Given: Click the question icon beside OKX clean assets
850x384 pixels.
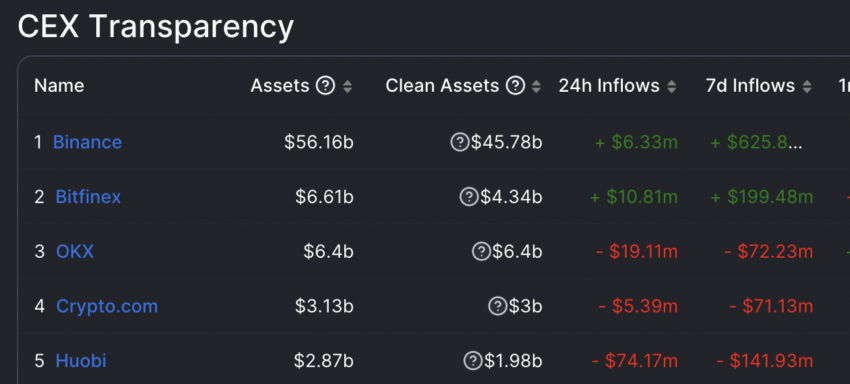Looking at the screenshot, I should [481, 252].
